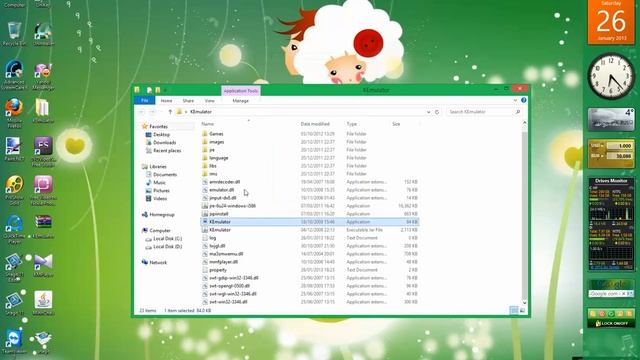The height and width of the screenshot is (360, 640).
Task: Open Yahoo Messenger desktop shortcut
Action: click(x=43, y=76)
